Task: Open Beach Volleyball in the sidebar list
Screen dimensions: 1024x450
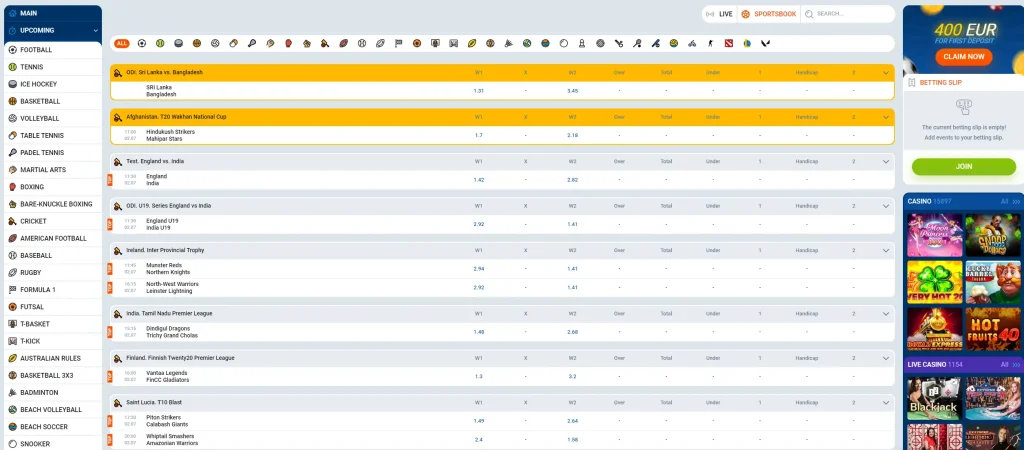Action: (53, 410)
